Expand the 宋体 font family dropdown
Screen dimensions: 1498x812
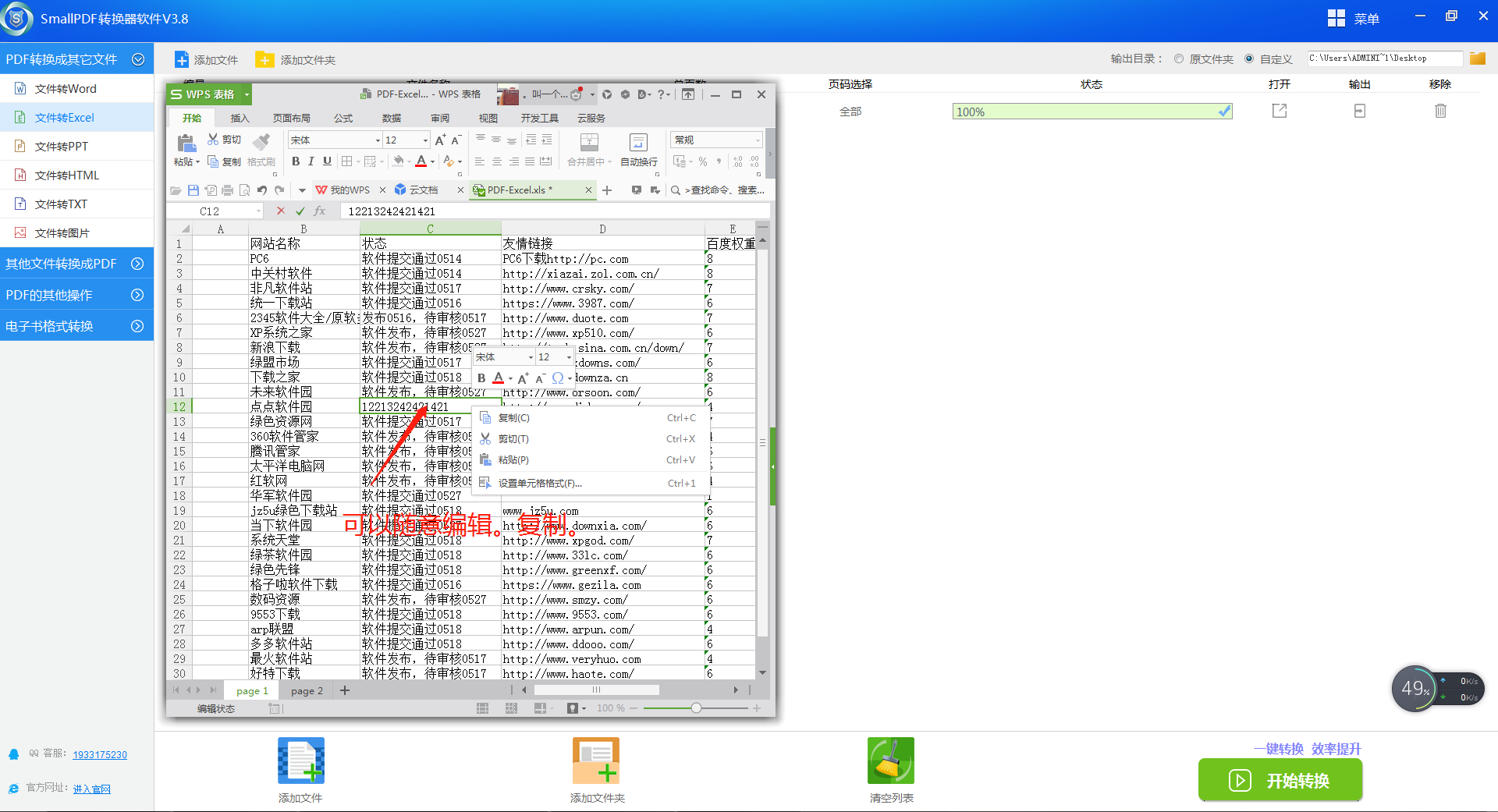(x=378, y=140)
